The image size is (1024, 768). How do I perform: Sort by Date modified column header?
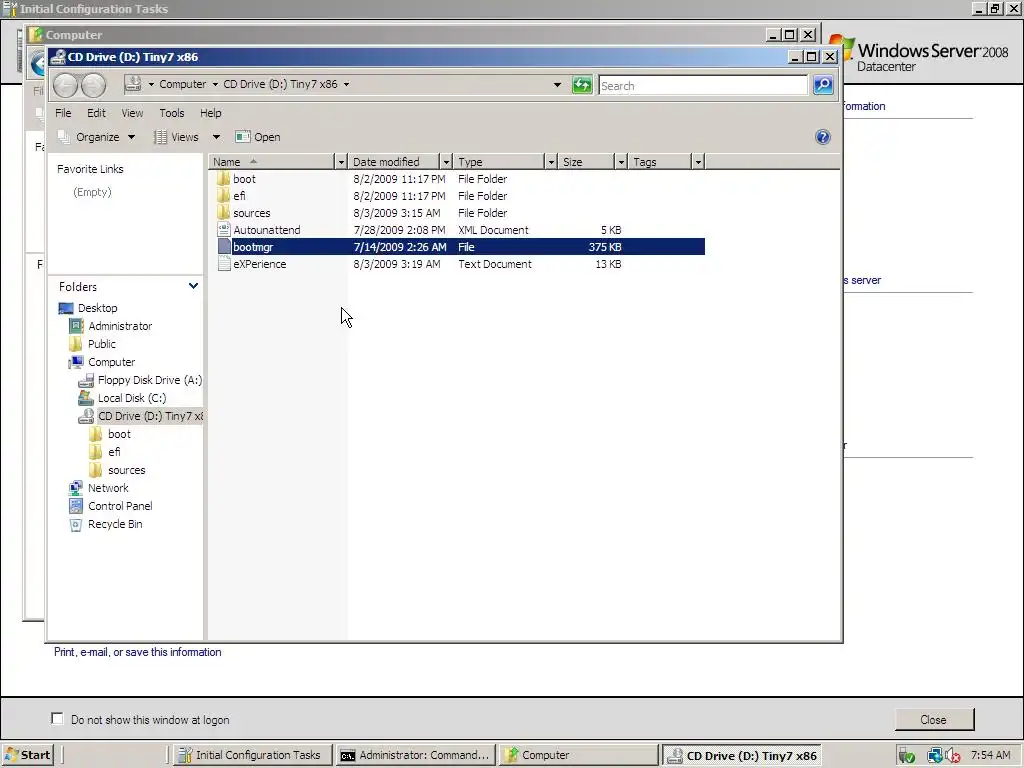pyautogui.click(x=394, y=162)
